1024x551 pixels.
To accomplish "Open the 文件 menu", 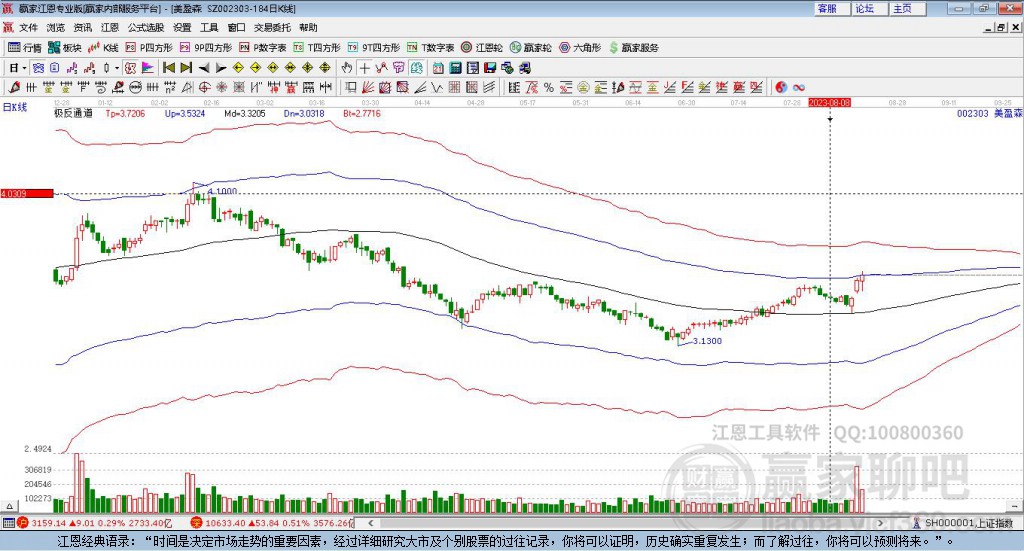I will coord(28,27).
